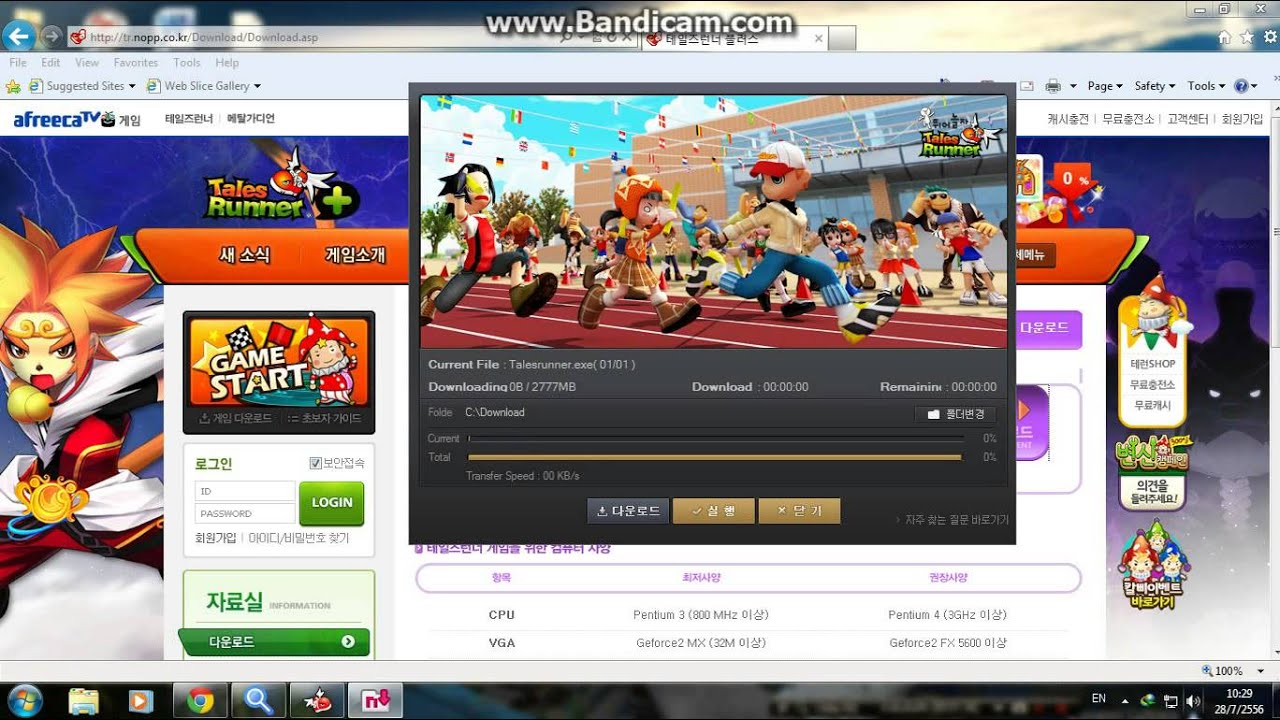Open the Windows Start orb

[26, 700]
